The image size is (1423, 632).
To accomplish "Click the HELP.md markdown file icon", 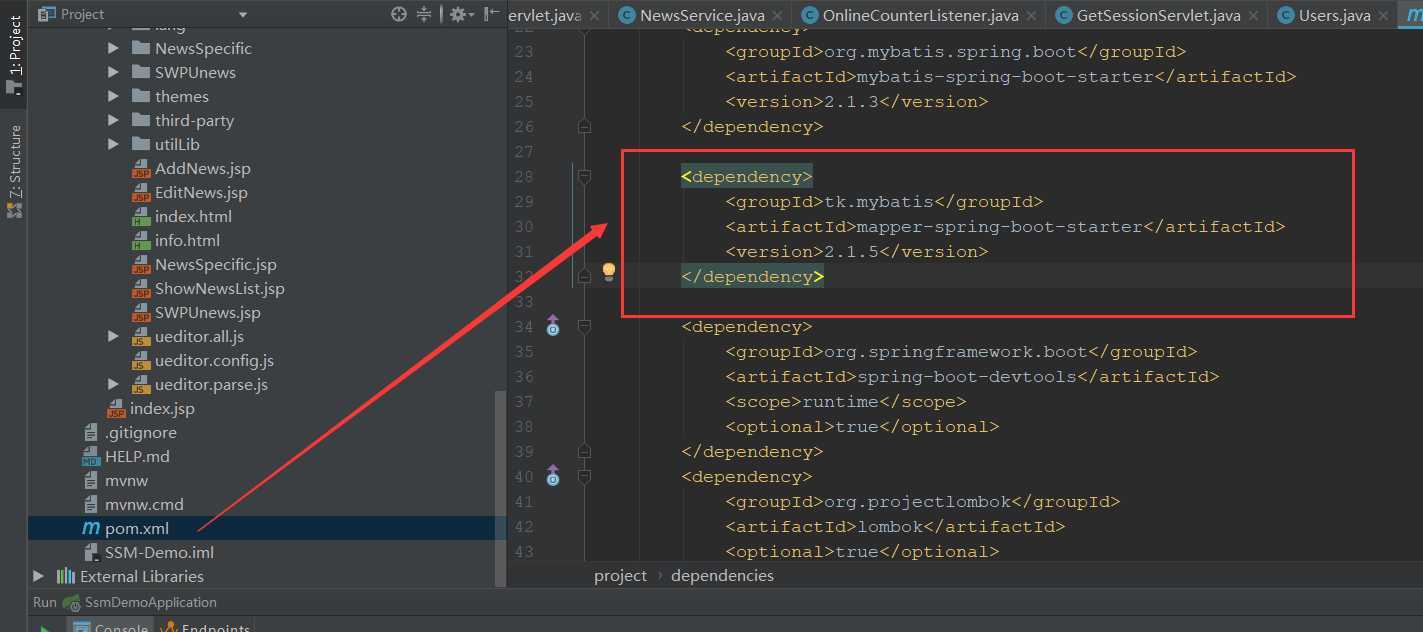I will click(x=90, y=457).
